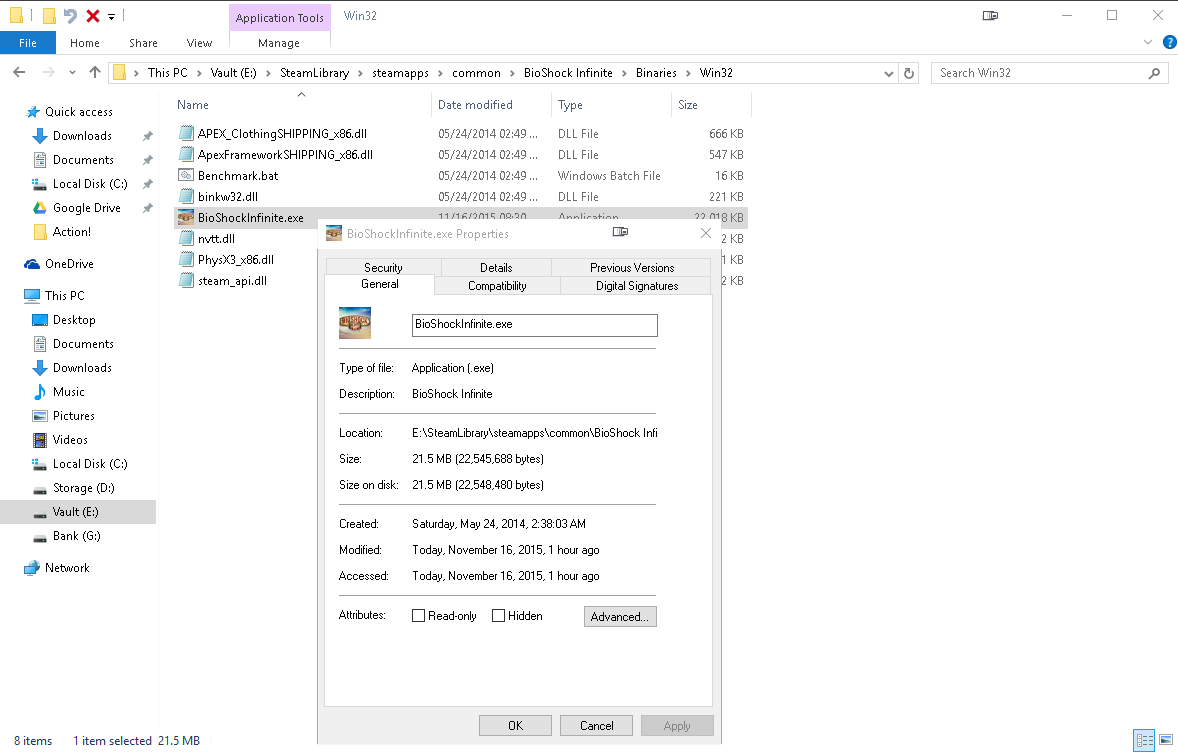Toggle the Hidden attribute checkbox
Screen dimensions: 1178x752
(498, 616)
